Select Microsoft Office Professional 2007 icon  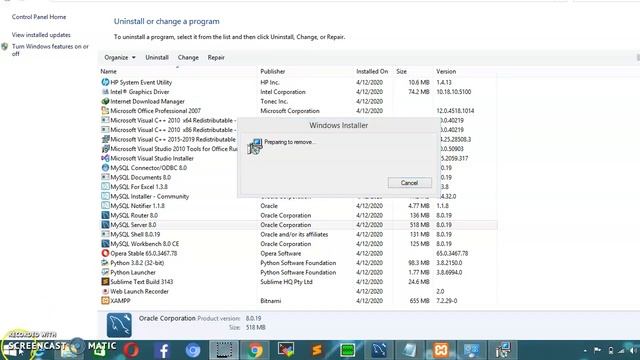click(105, 111)
